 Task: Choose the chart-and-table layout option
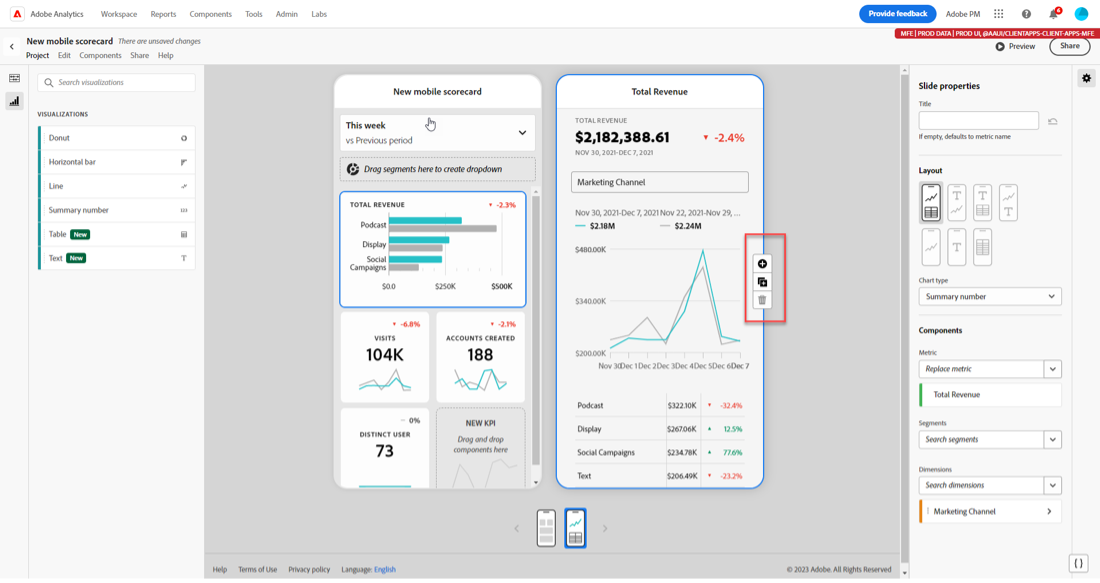coord(931,203)
